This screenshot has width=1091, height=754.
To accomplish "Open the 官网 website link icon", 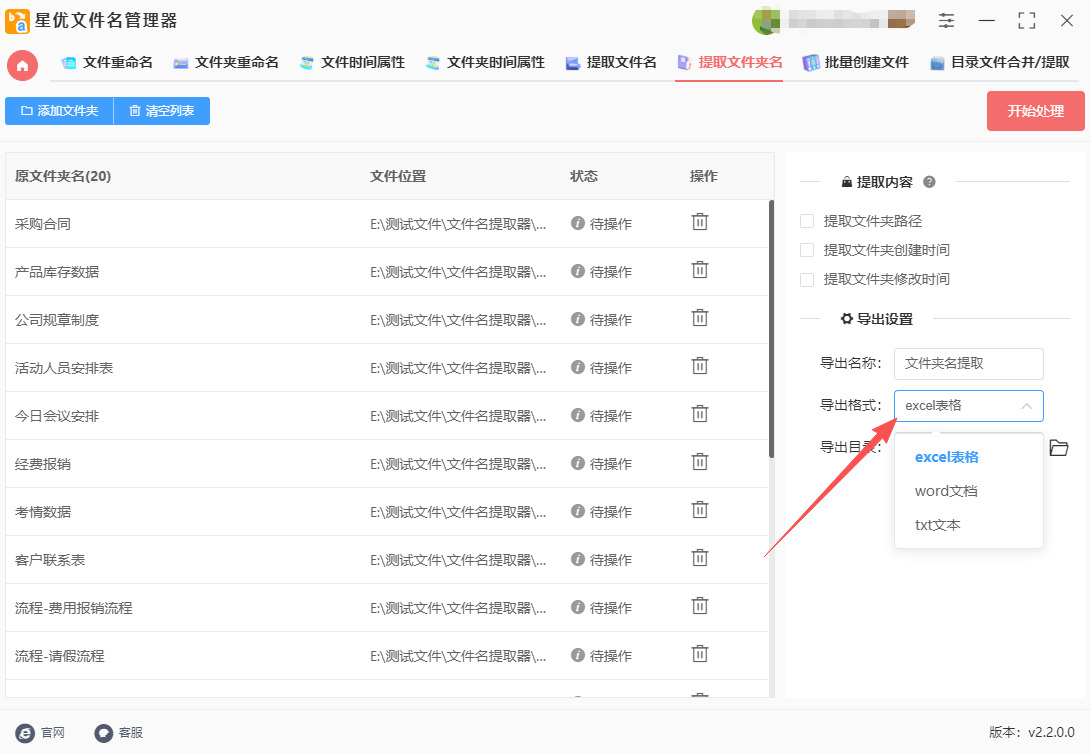I will point(25,732).
